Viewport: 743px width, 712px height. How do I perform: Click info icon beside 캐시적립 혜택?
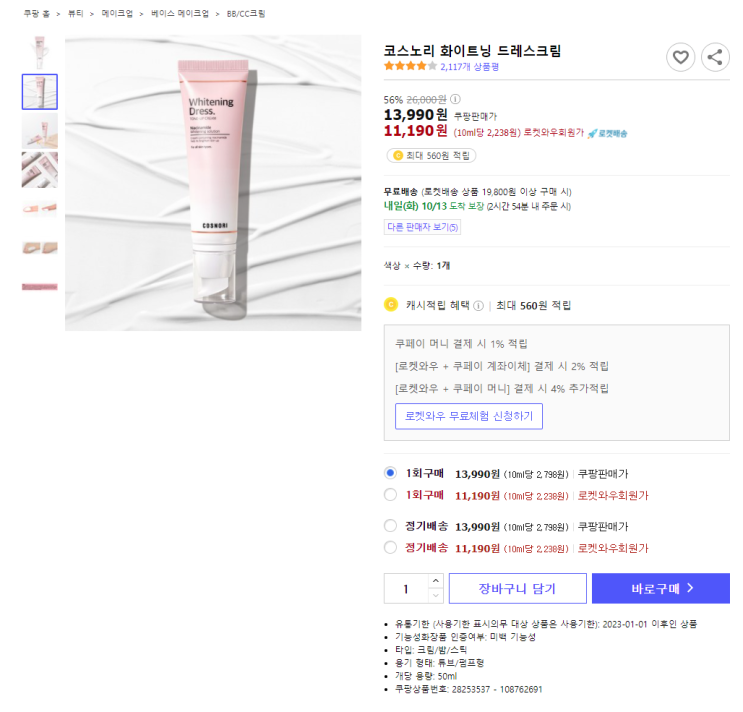click(479, 306)
